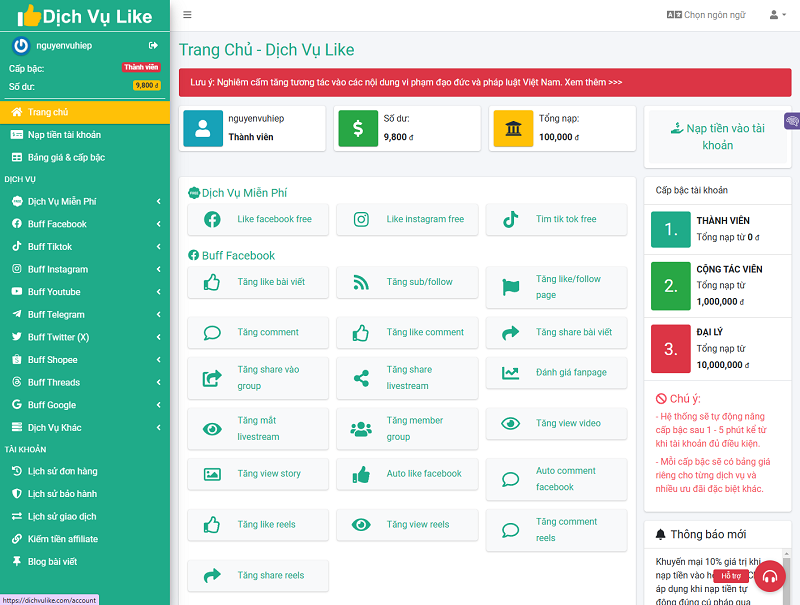
Task: Click Nạp tiền vào tài khoản button
Action: click(717, 137)
